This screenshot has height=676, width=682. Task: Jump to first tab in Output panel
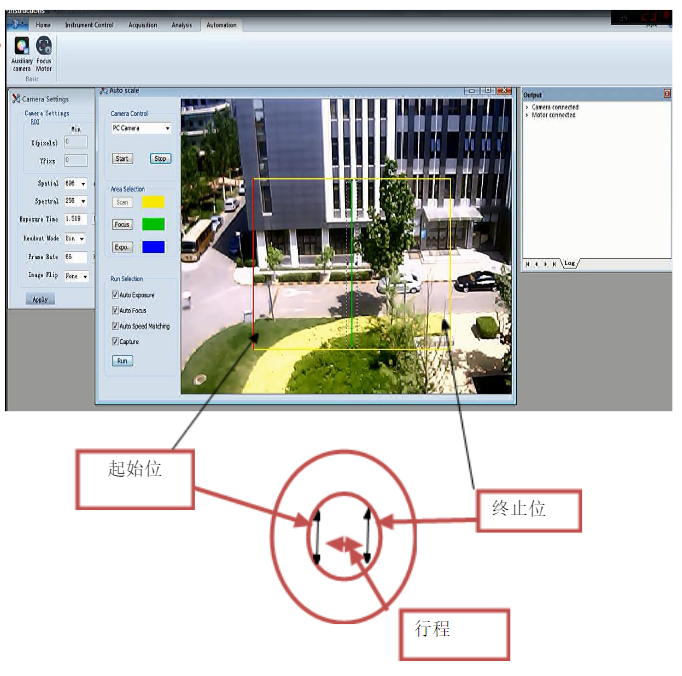528,264
